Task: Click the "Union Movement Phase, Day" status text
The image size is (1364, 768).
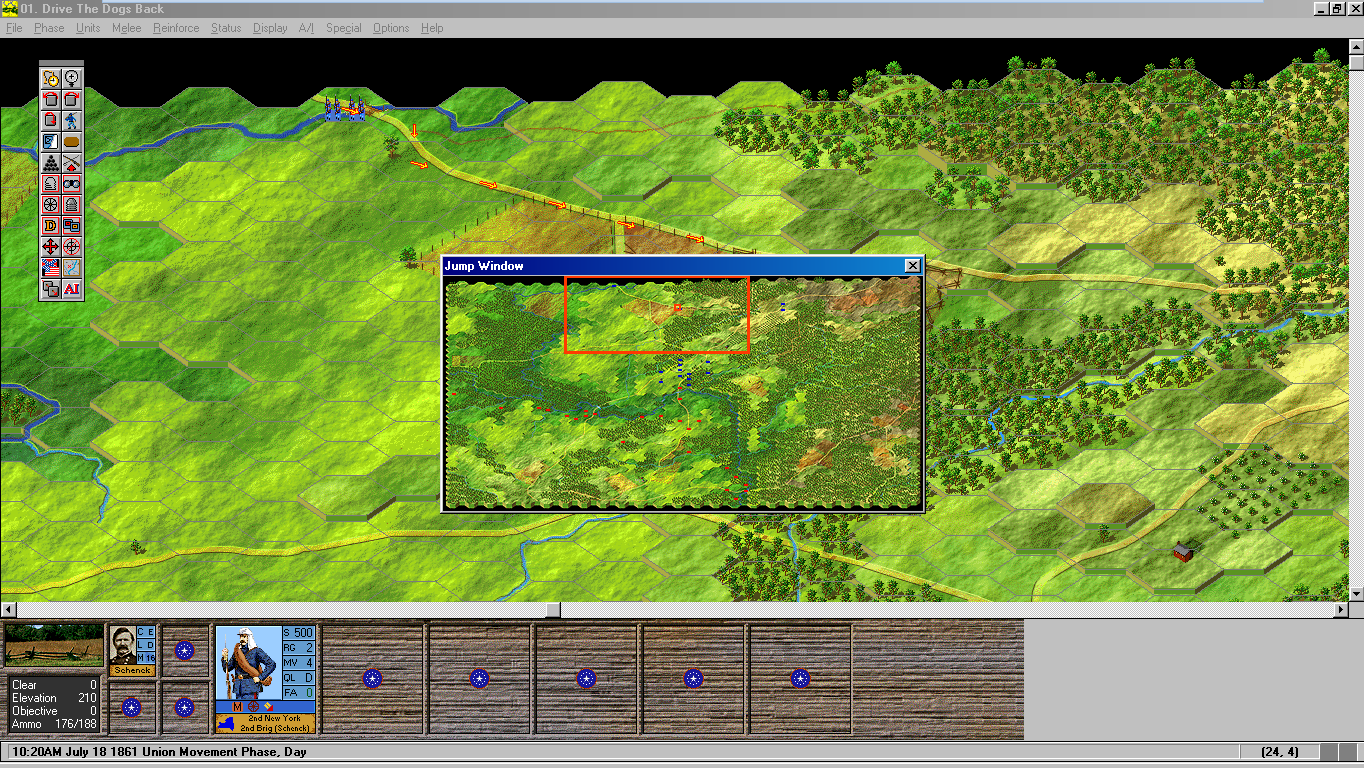Action: click(225, 752)
